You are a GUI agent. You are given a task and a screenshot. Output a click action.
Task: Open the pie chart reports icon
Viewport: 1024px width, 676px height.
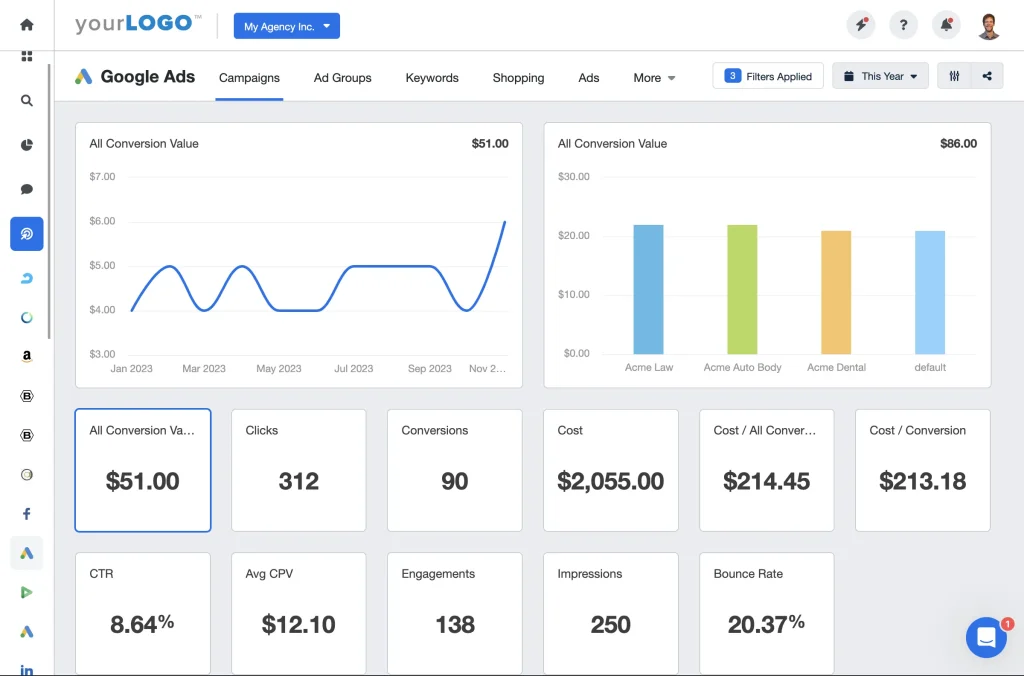click(27, 145)
